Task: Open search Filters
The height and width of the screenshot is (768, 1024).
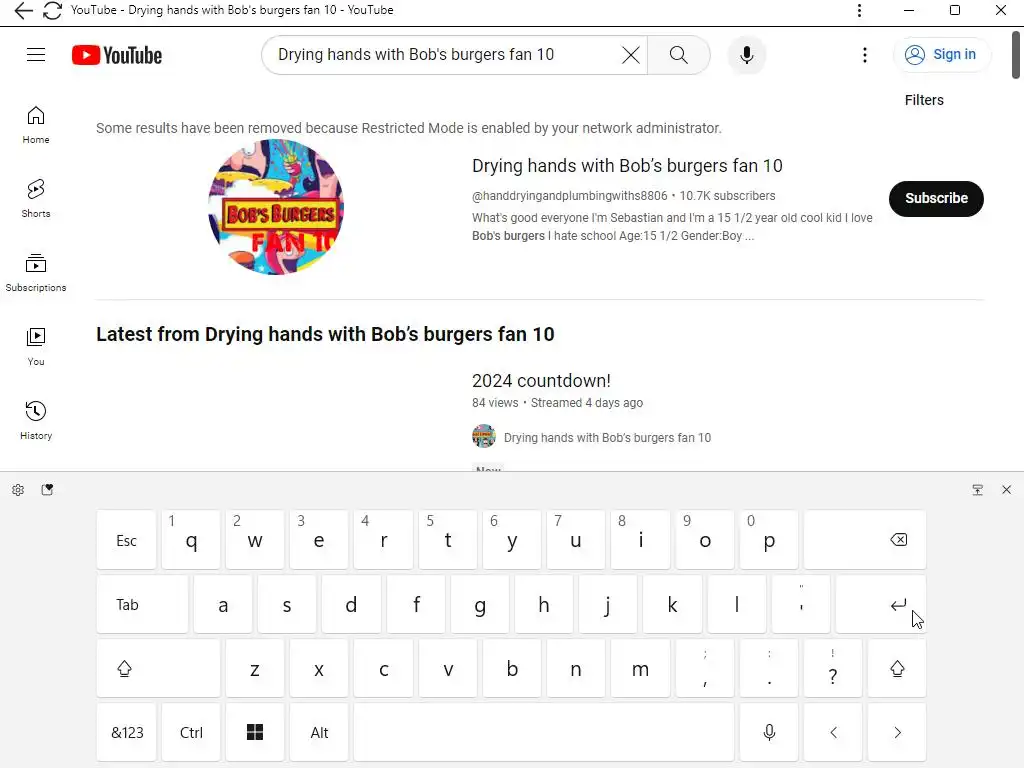Action: coord(924,100)
